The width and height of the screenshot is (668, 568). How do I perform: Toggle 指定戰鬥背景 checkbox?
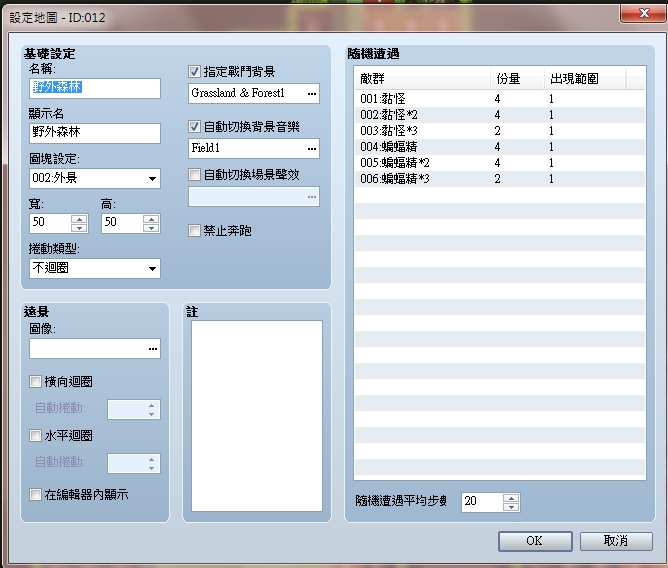(x=194, y=72)
